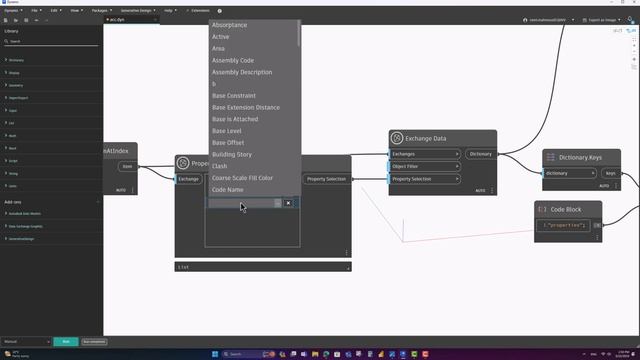Screen dimensions: 640x360
Task: Click the property list vertical scrollbar
Action: point(299,33)
